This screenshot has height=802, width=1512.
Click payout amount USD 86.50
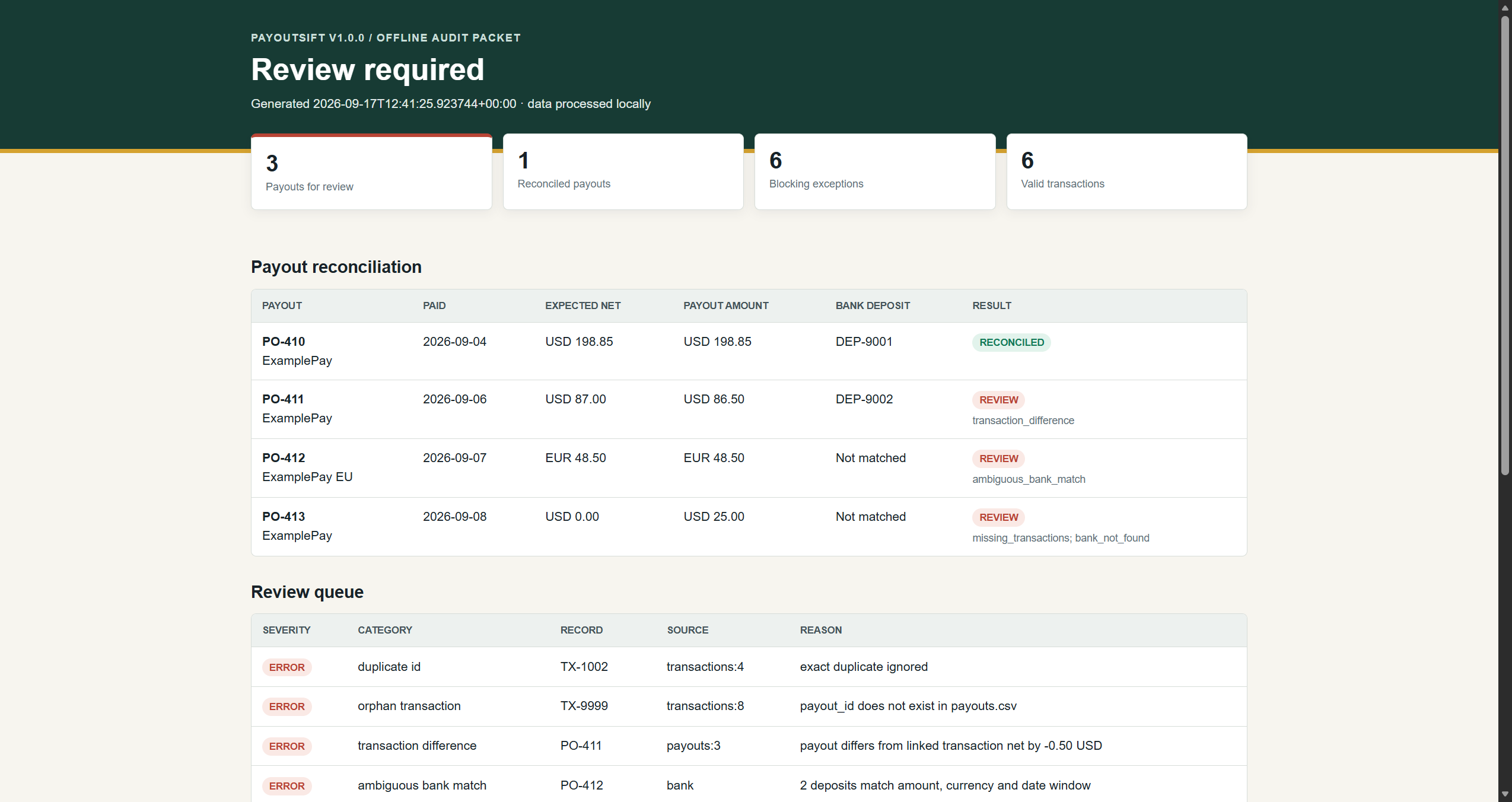tap(714, 399)
